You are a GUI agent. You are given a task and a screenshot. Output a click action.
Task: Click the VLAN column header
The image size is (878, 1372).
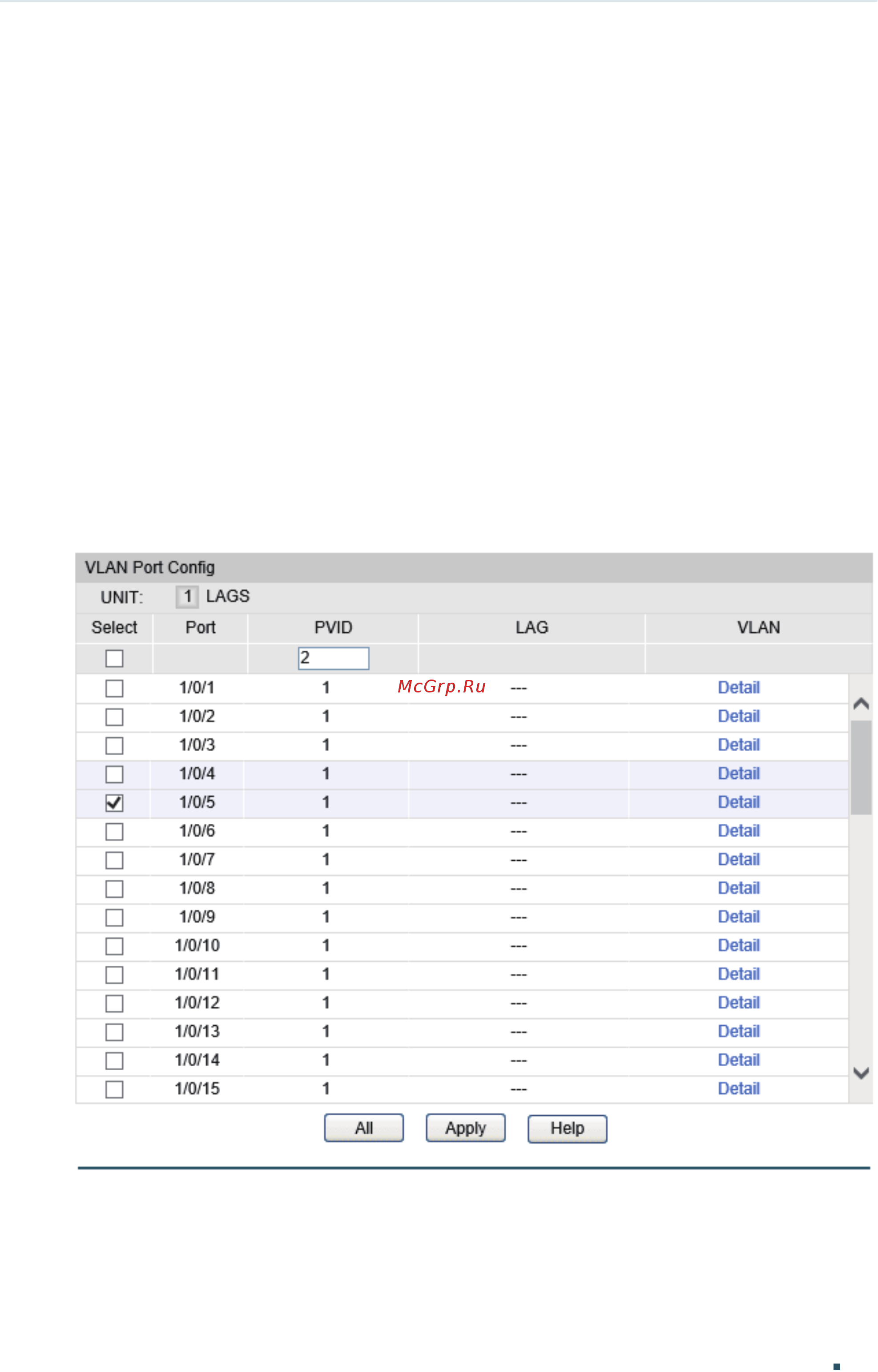pos(758,627)
